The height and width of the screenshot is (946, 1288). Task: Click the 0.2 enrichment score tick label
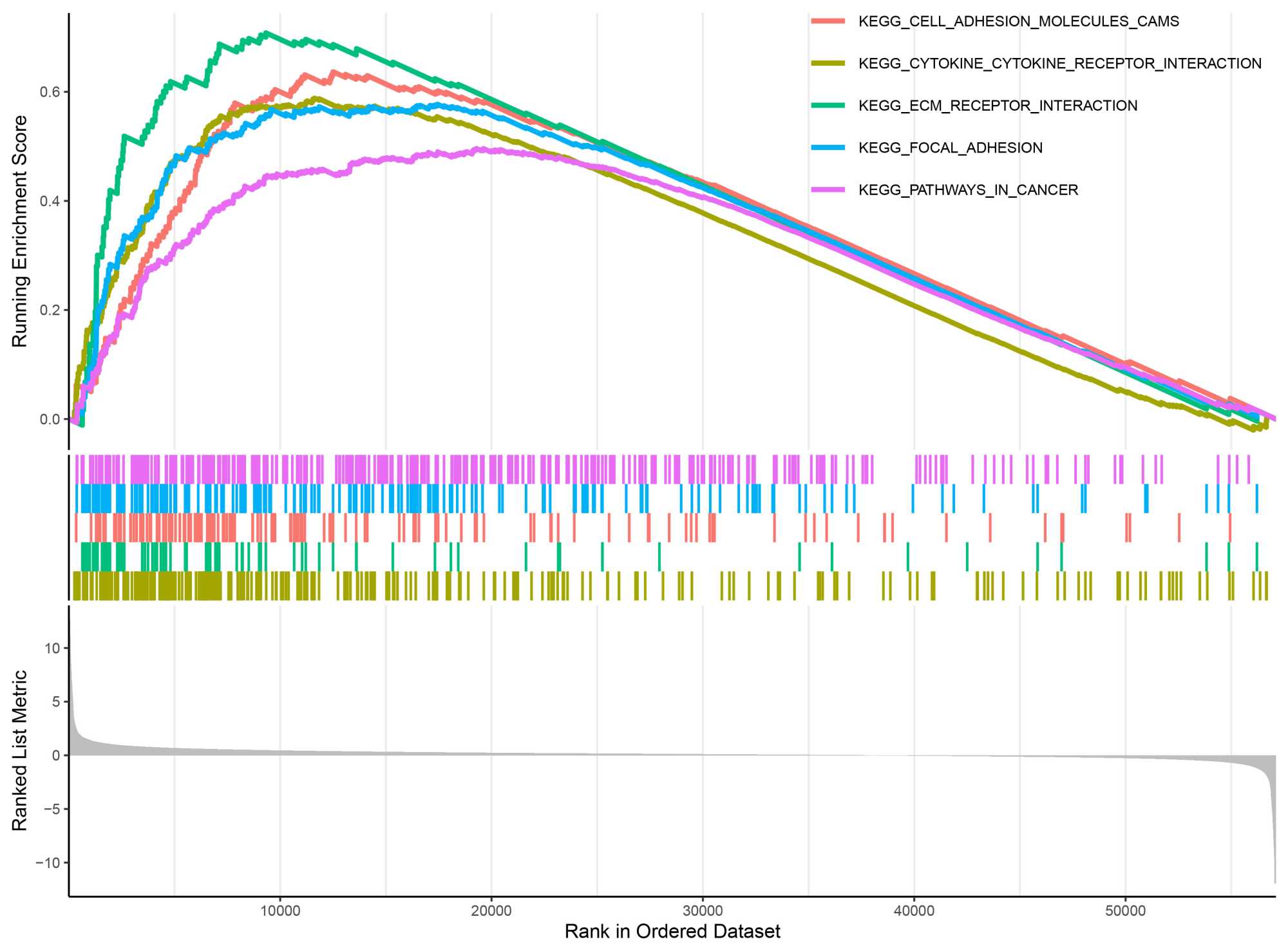(50, 310)
